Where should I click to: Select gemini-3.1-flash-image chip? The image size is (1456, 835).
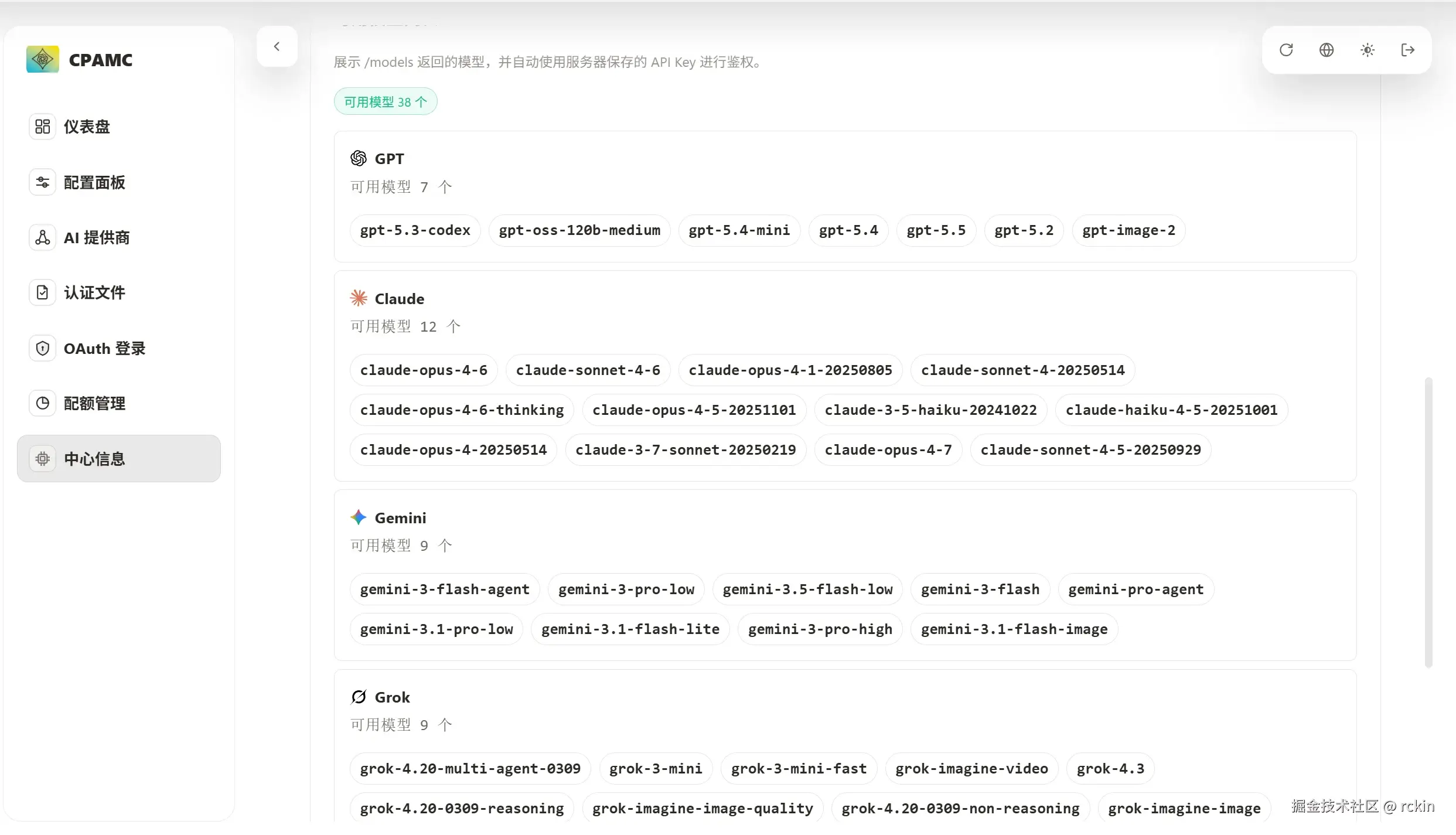pyautogui.click(x=1014, y=629)
